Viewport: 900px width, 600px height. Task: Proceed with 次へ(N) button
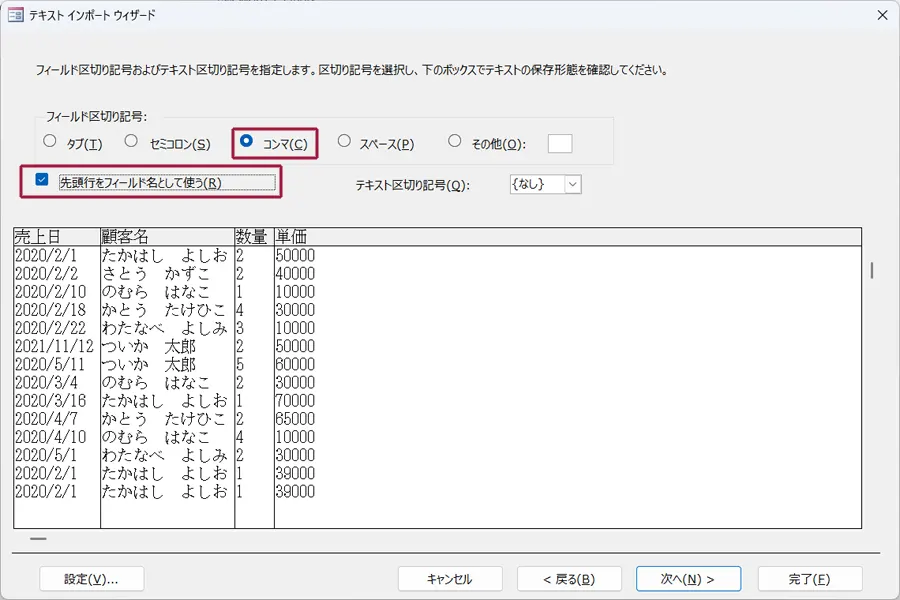[688, 579]
